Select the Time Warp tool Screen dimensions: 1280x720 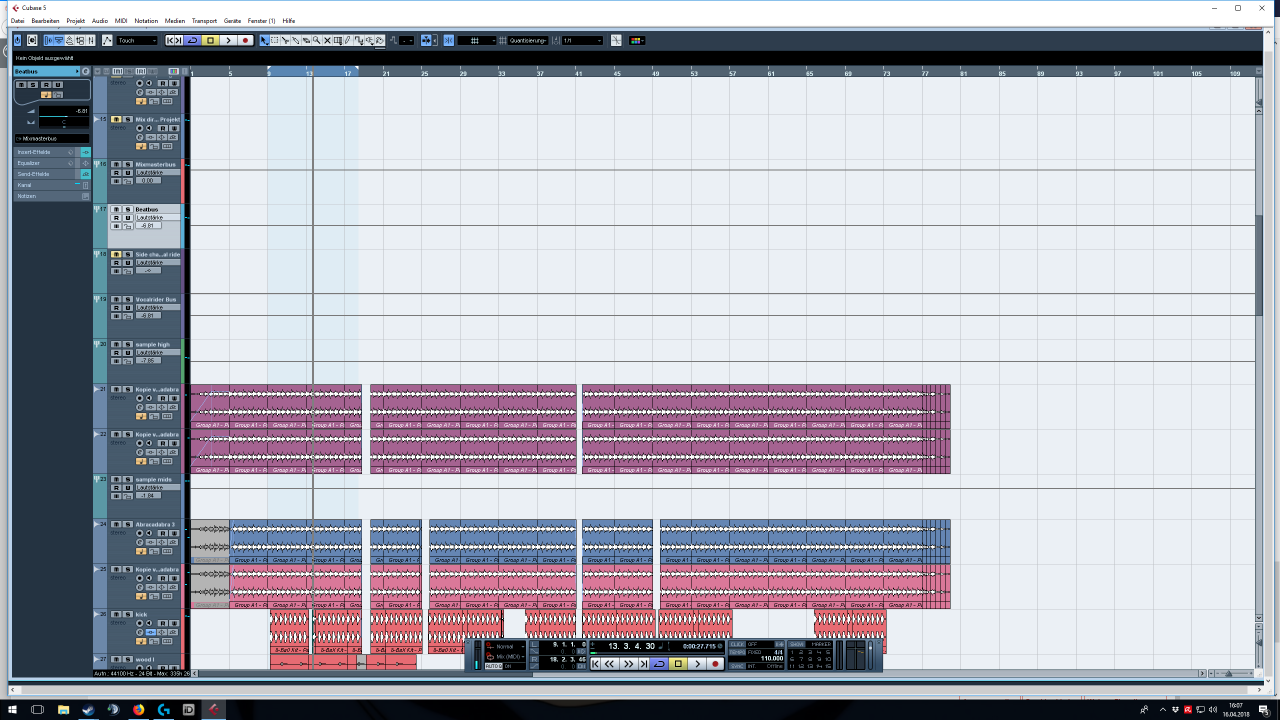tap(338, 40)
